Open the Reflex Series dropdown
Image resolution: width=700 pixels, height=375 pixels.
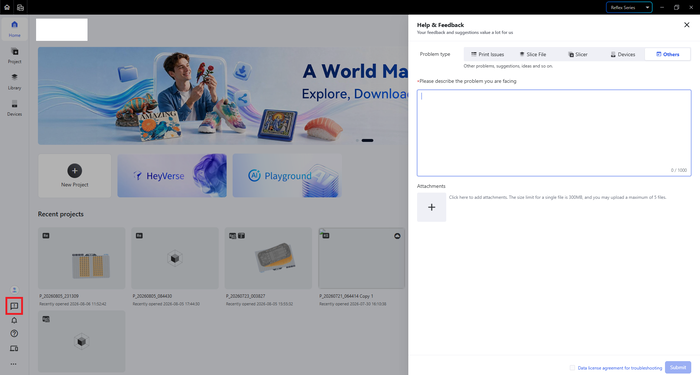click(x=629, y=7)
